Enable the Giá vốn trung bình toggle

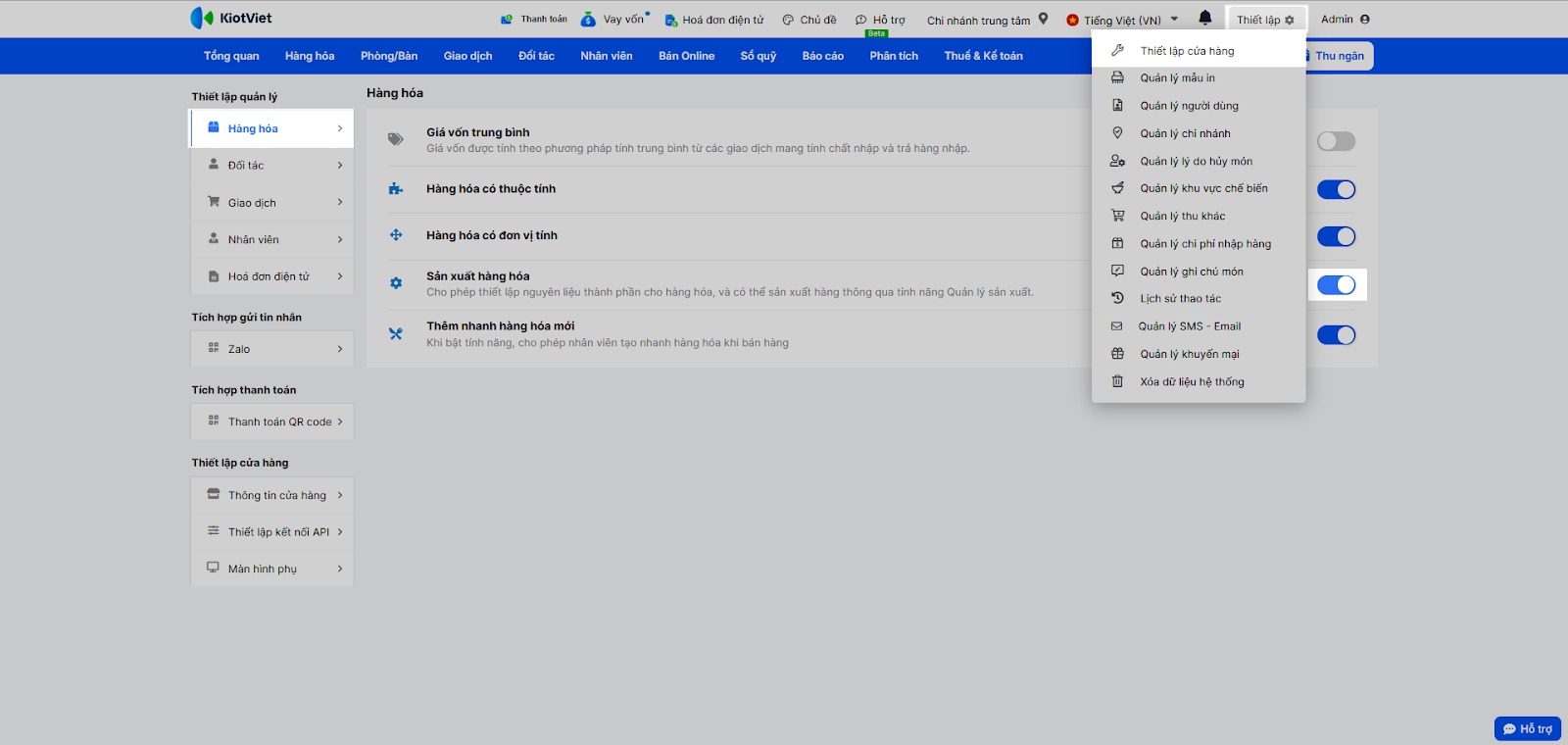pos(1336,141)
